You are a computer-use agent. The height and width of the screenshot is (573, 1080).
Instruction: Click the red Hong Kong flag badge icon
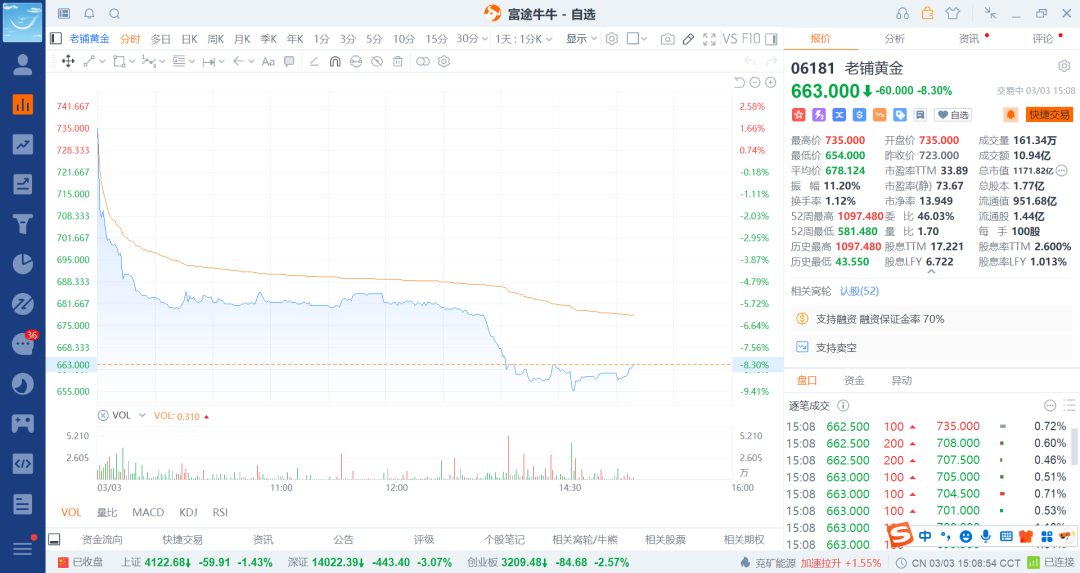[798, 114]
